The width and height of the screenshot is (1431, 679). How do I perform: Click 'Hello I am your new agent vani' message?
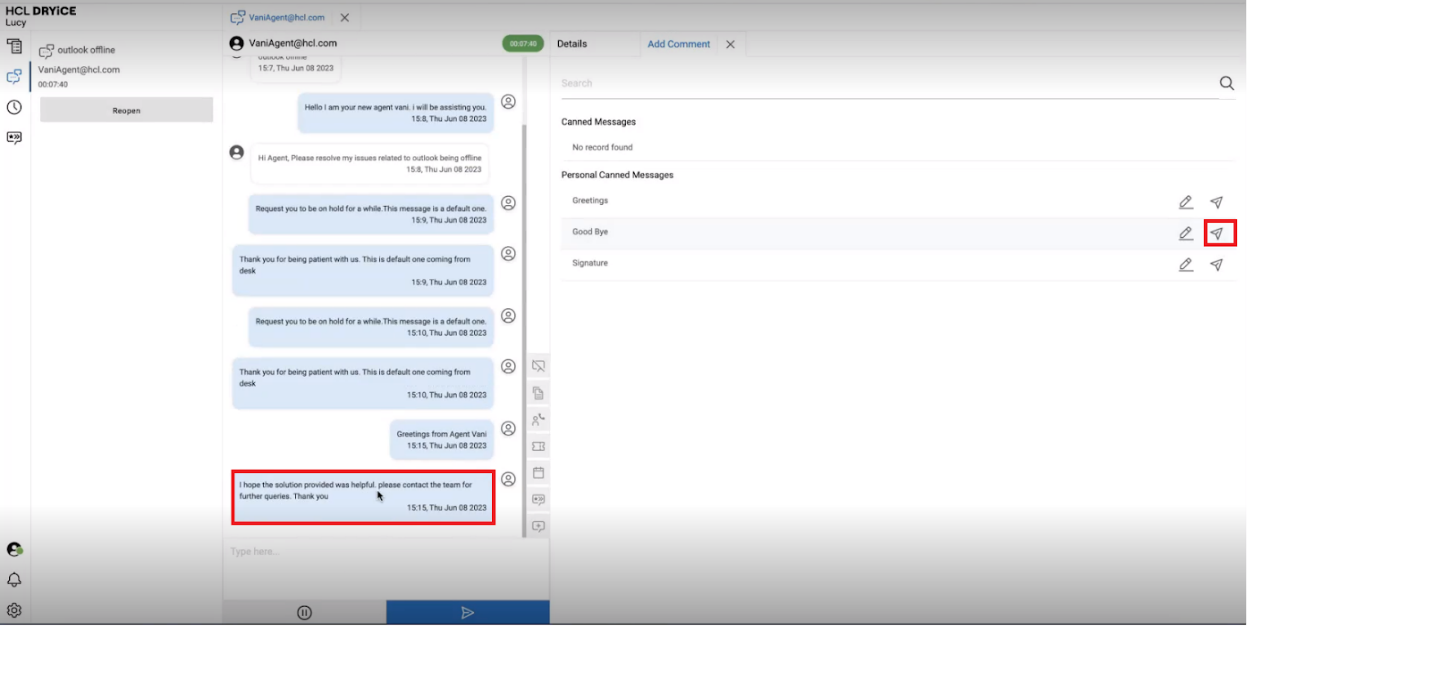pyautogui.click(x=395, y=112)
